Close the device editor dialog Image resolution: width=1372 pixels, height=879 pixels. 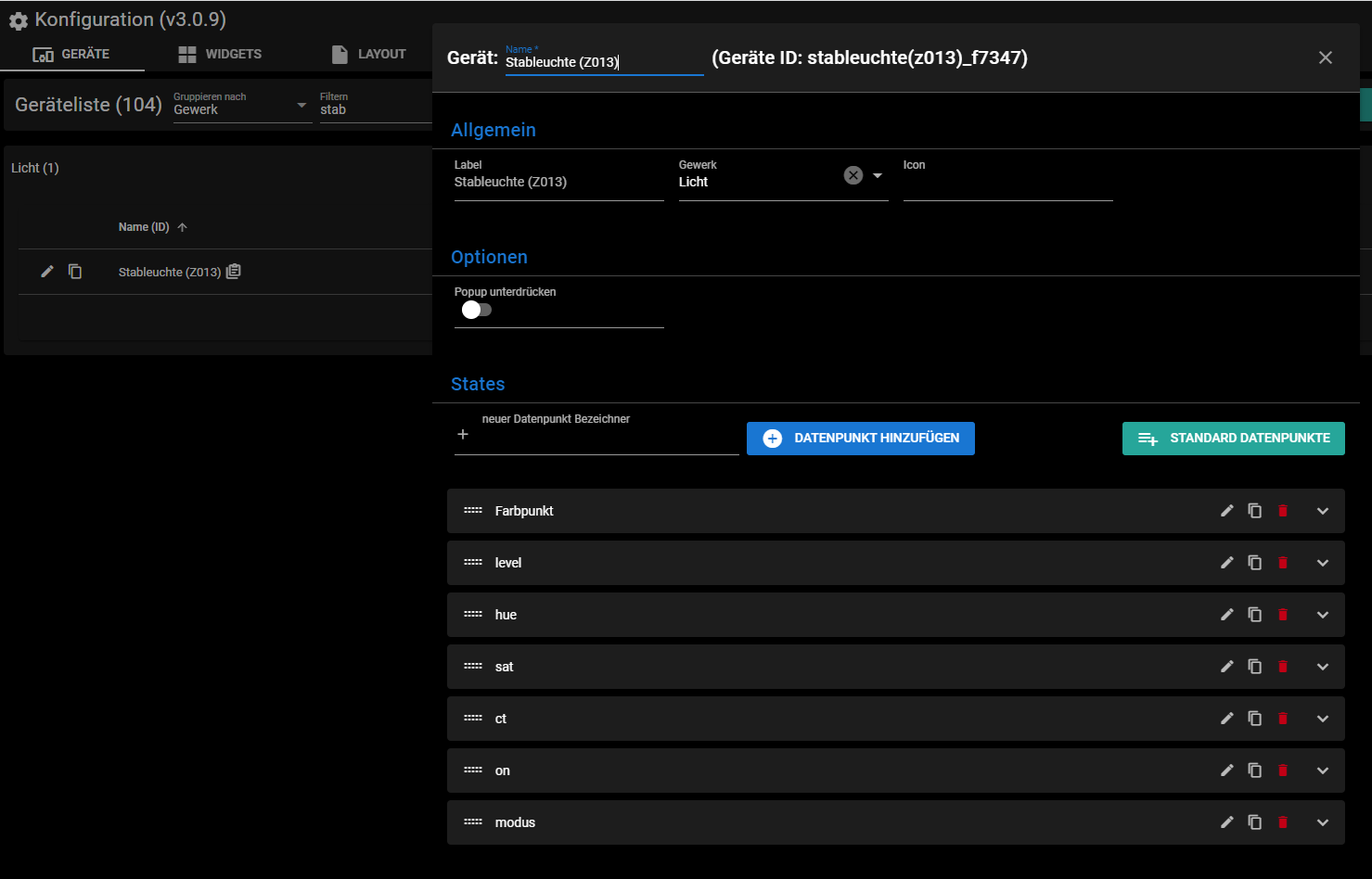[x=1326, y=57]
